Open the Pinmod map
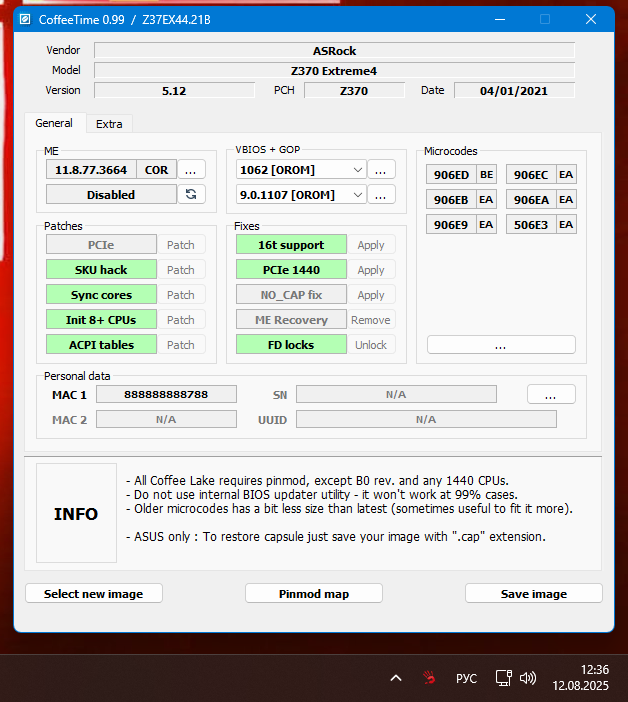The width and height of the screenshot is (628, 702). (x=314, y=594)
